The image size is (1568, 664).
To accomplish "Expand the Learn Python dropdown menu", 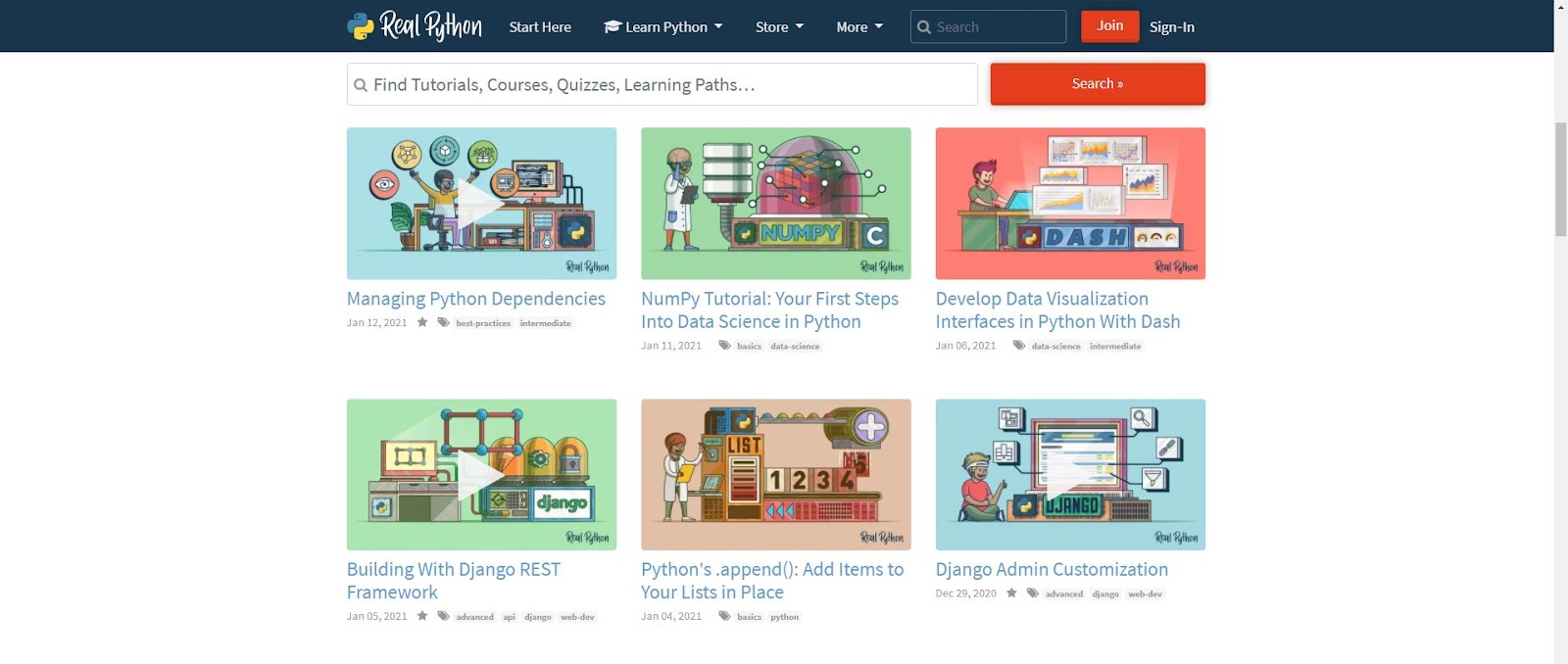I will [x=663, y=27].
